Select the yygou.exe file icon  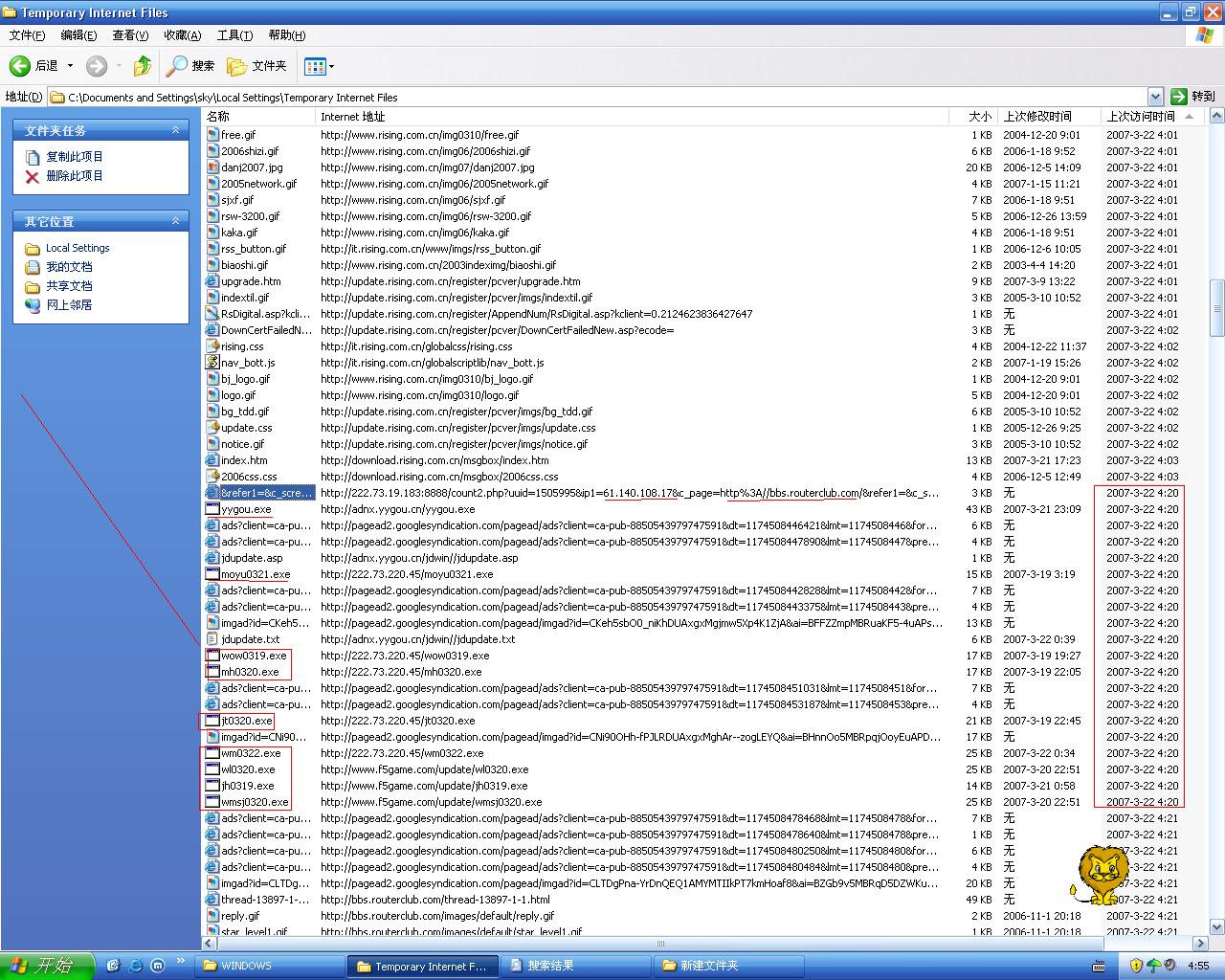point(213,509)
